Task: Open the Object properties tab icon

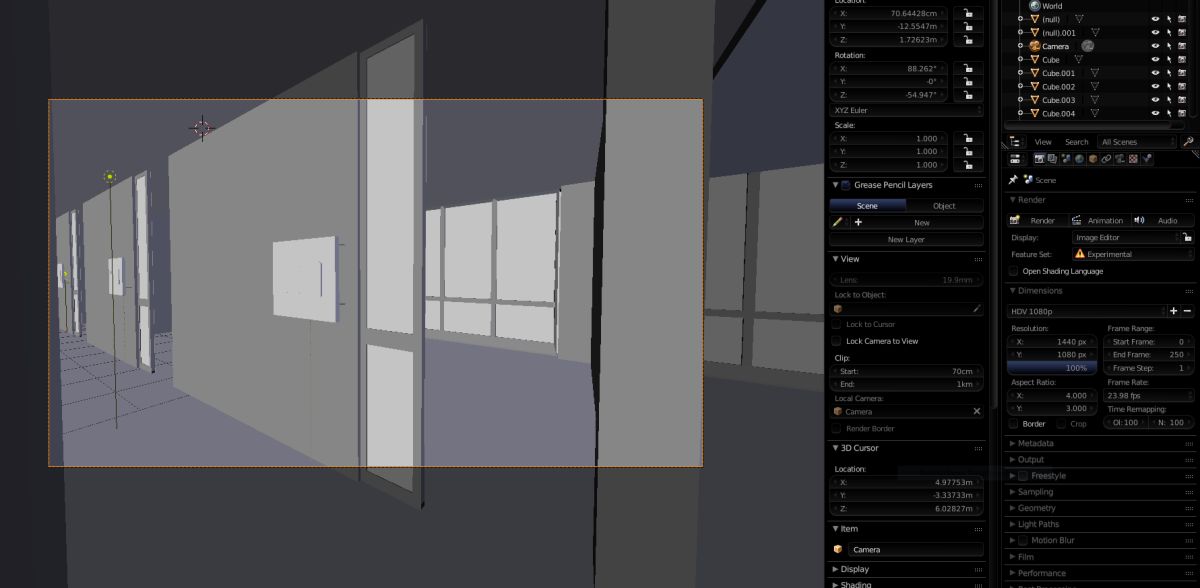Action: click(1093, 159)
